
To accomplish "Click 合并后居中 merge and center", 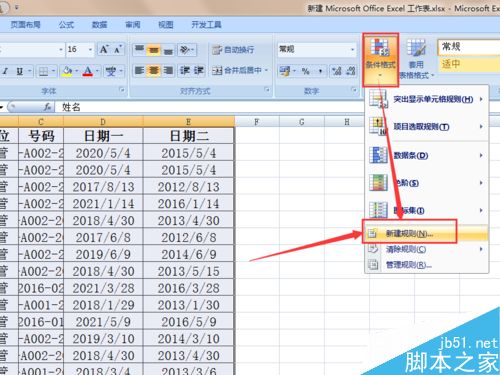I will click(x=237, y=70).
